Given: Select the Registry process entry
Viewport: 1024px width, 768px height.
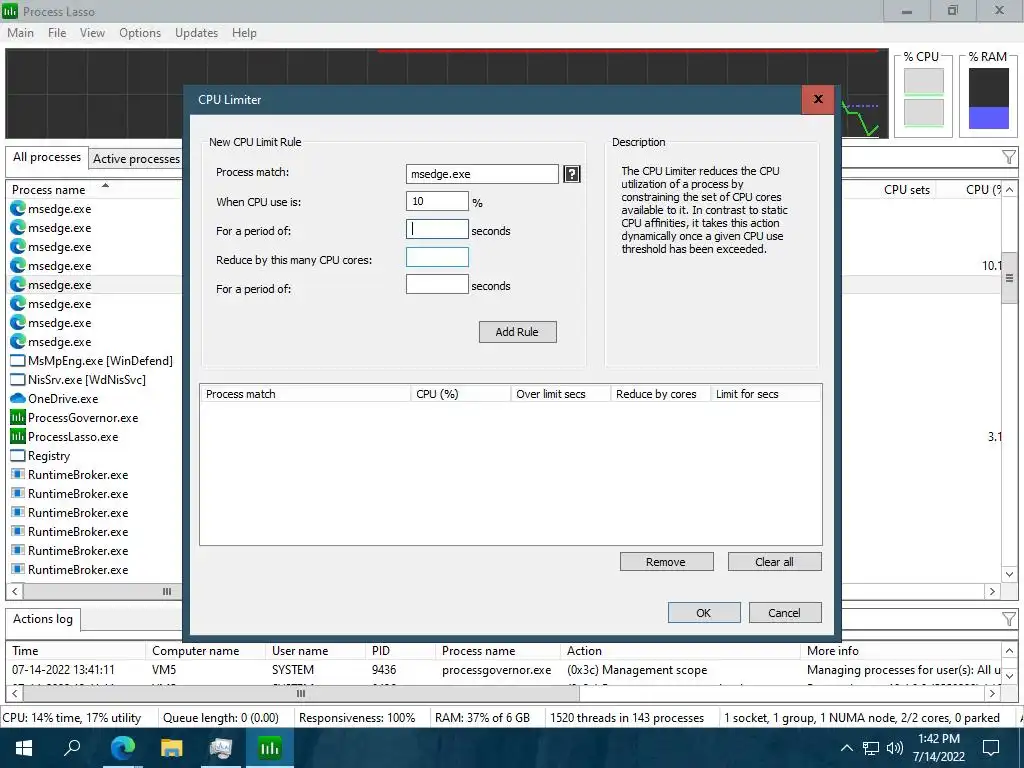Looking at the screenshot, I should [40, 456].
